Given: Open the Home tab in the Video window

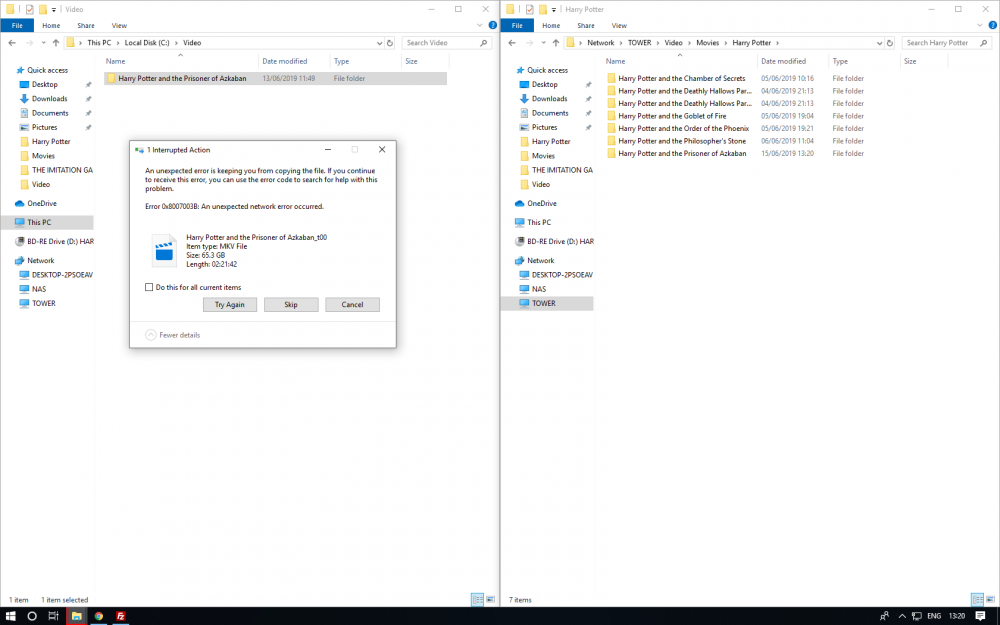Looking at the screenshot, I should tap(51, 26).
